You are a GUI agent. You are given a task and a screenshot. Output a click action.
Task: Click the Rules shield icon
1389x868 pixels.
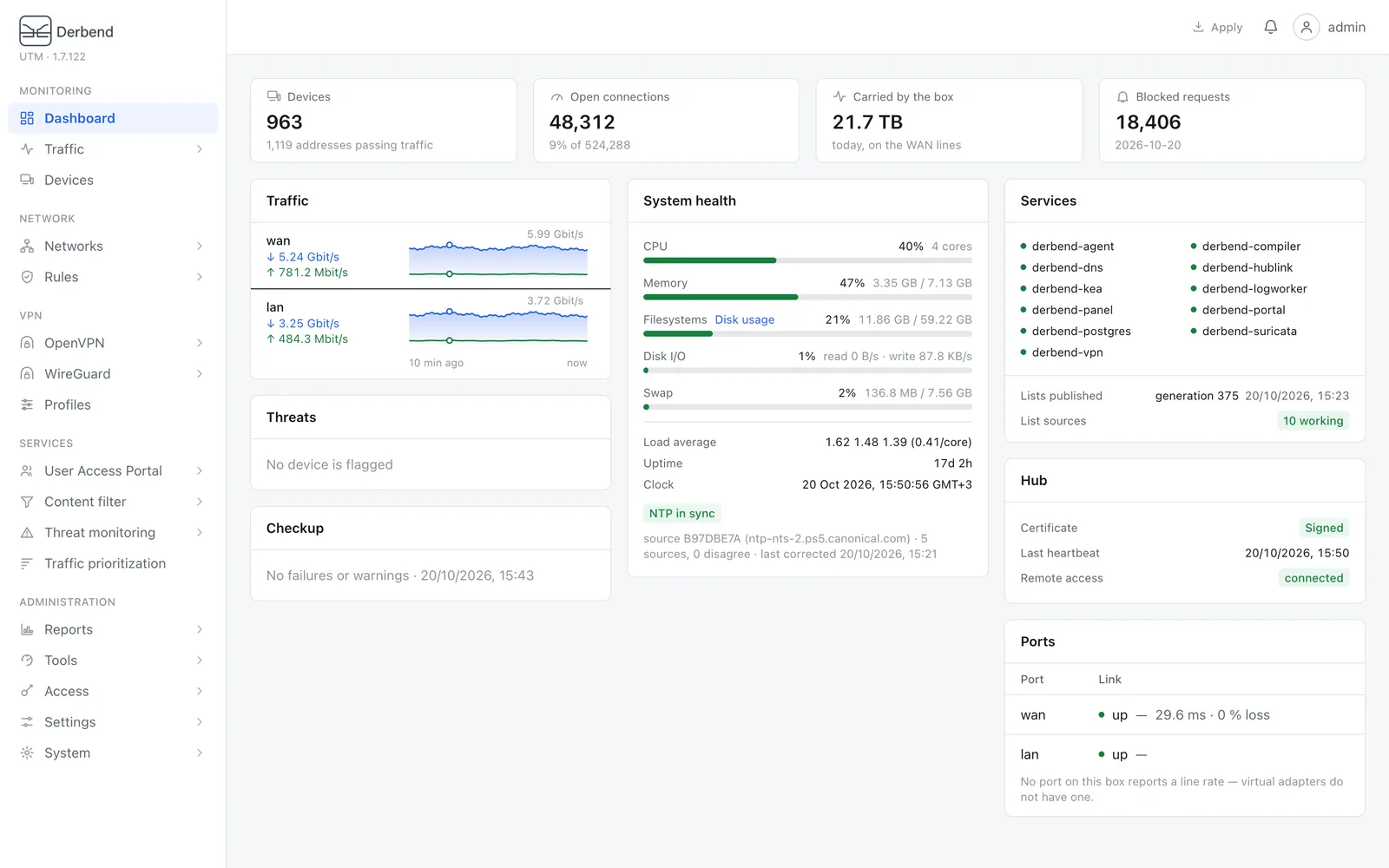(27, 277)
